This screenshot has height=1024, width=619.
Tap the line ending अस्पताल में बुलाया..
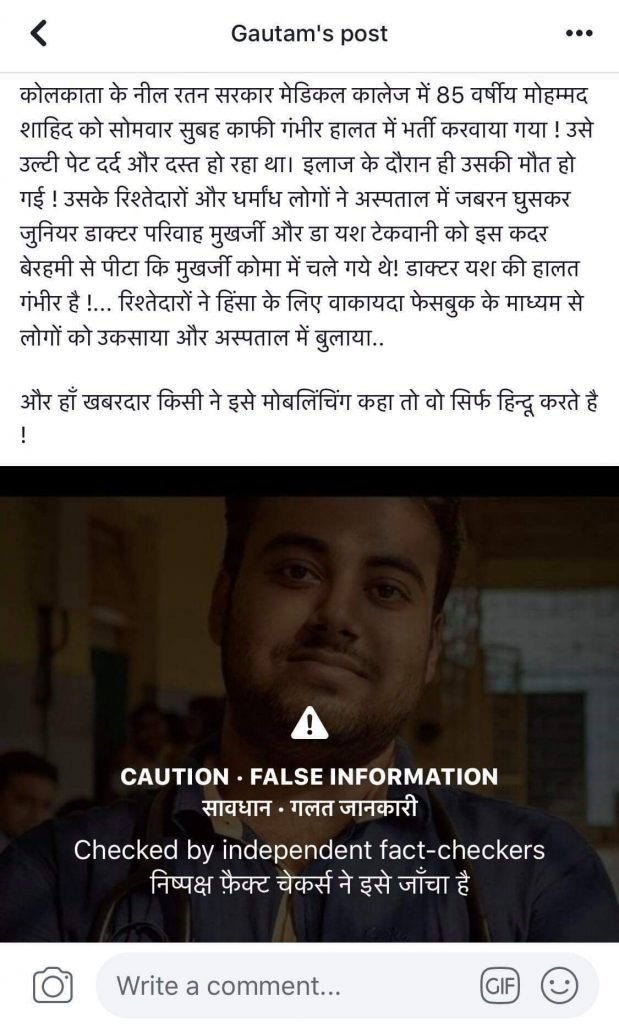pos(202,338)
